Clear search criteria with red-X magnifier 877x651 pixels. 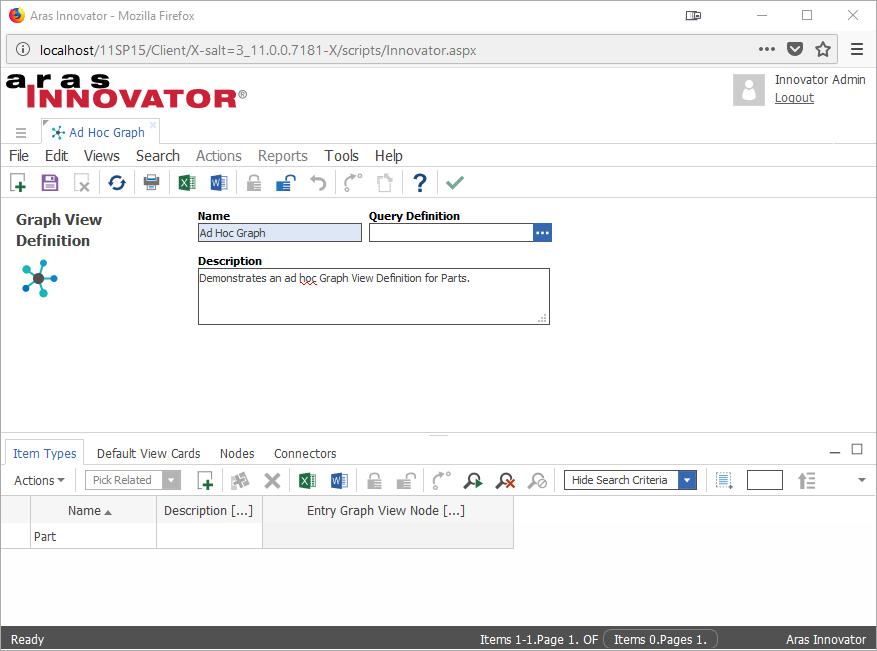click(505, 481)
